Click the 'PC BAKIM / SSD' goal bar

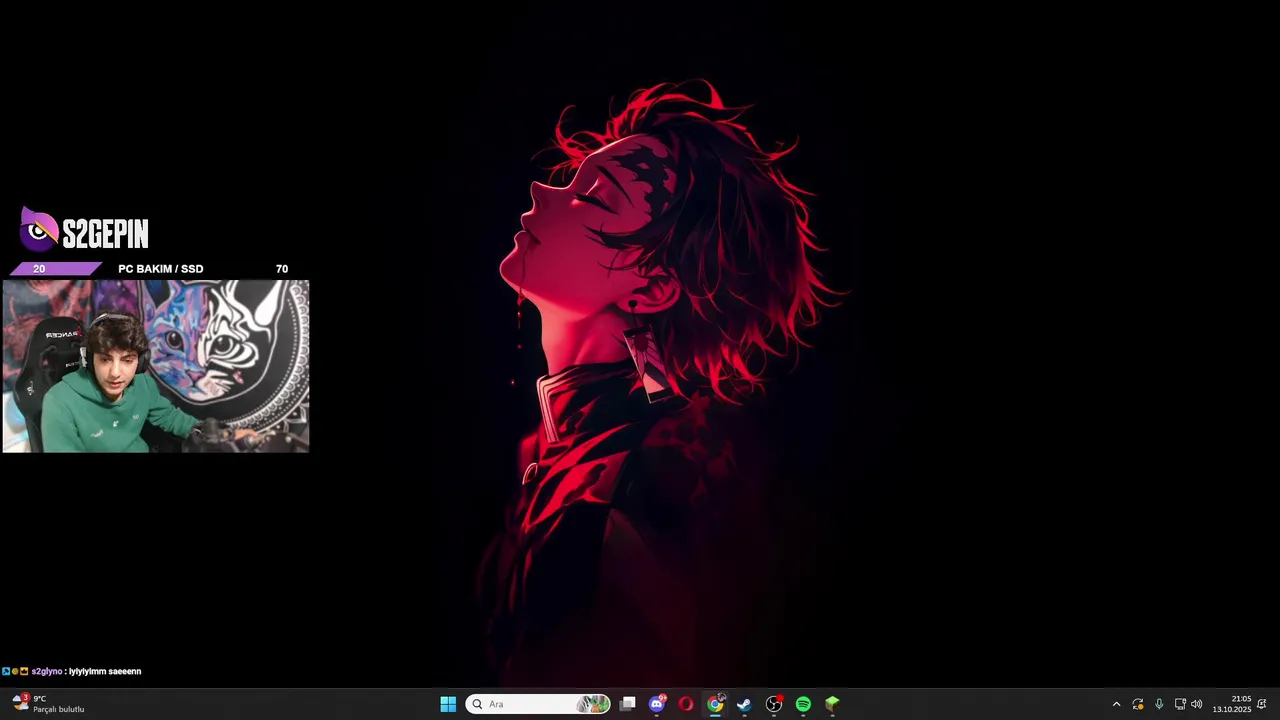coord(156,269)
